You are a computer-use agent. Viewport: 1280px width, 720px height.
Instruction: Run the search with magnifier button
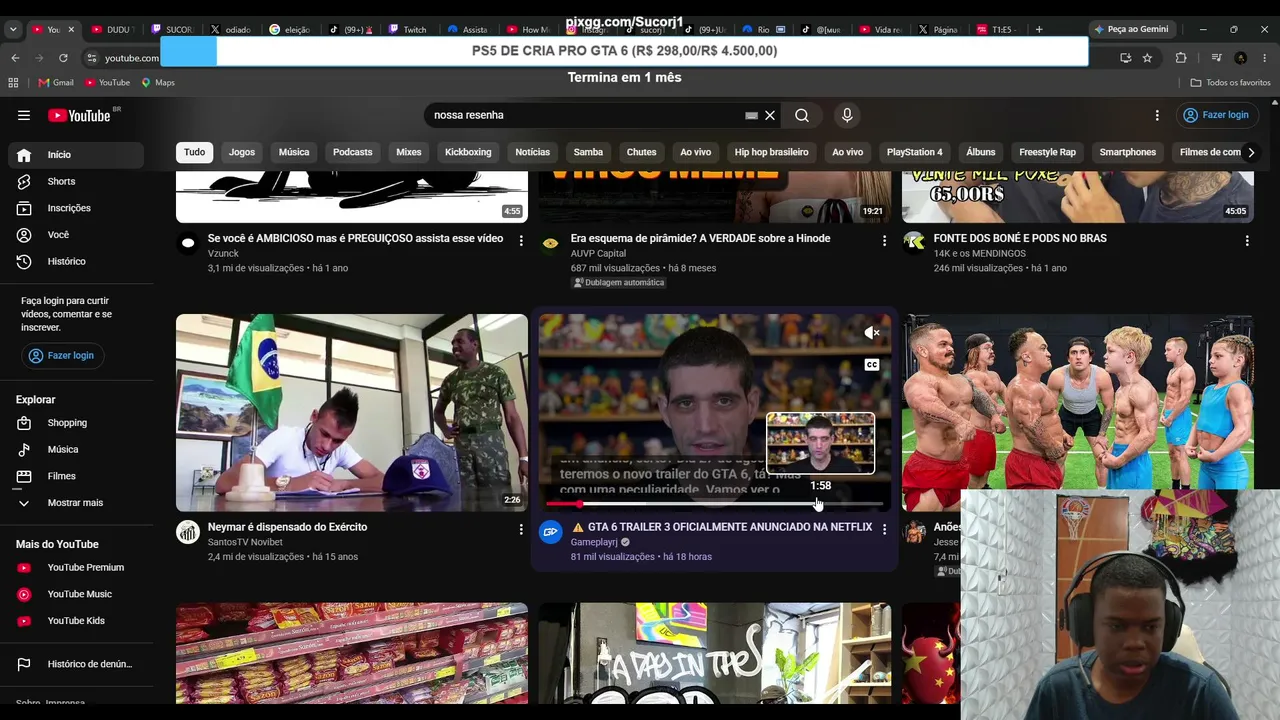click(802, 115)
